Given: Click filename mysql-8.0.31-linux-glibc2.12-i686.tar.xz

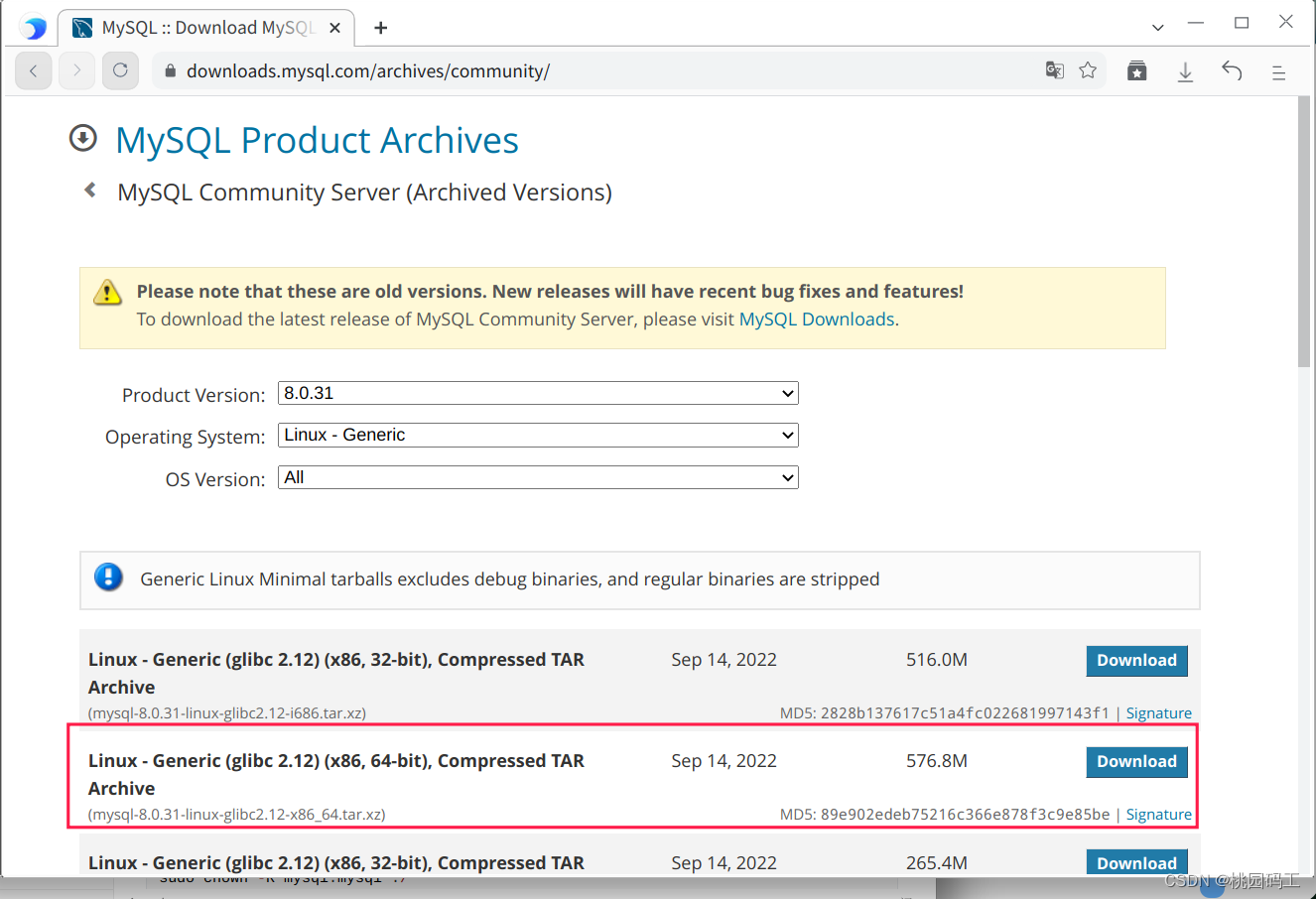Looking at the screenshot, I should pyautogui.click(x=227, y=713).
